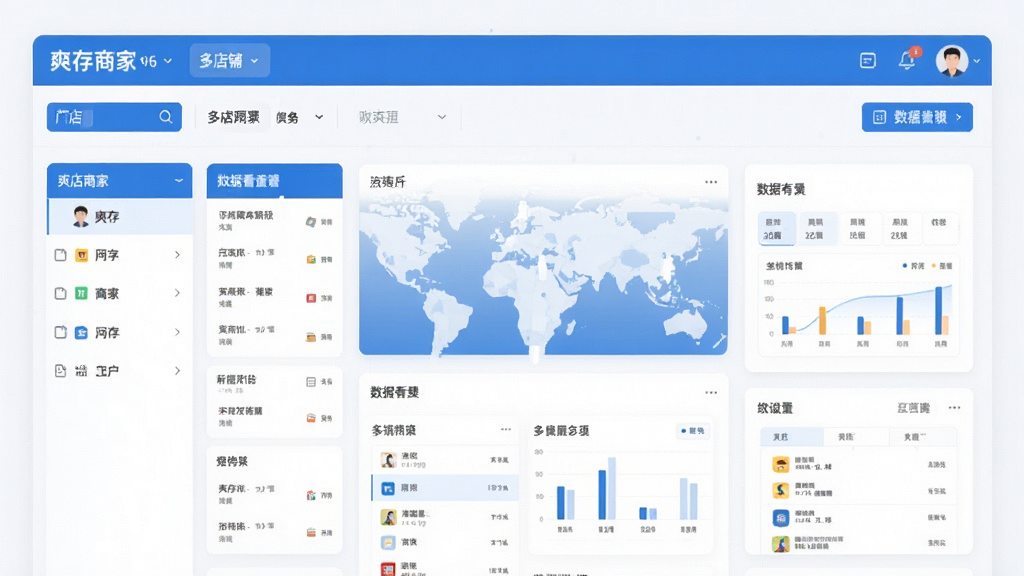Click the orange umbrella icon in the bottom-right list
This screenshot has height=576, width=1024.
[780, 464]
